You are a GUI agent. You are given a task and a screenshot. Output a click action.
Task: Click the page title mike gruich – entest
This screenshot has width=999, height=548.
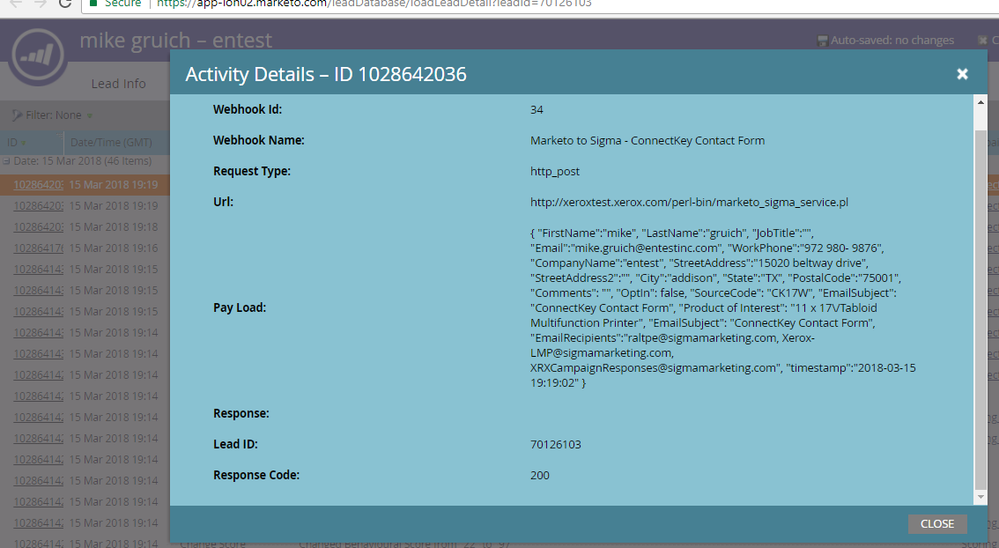point(176,40)
